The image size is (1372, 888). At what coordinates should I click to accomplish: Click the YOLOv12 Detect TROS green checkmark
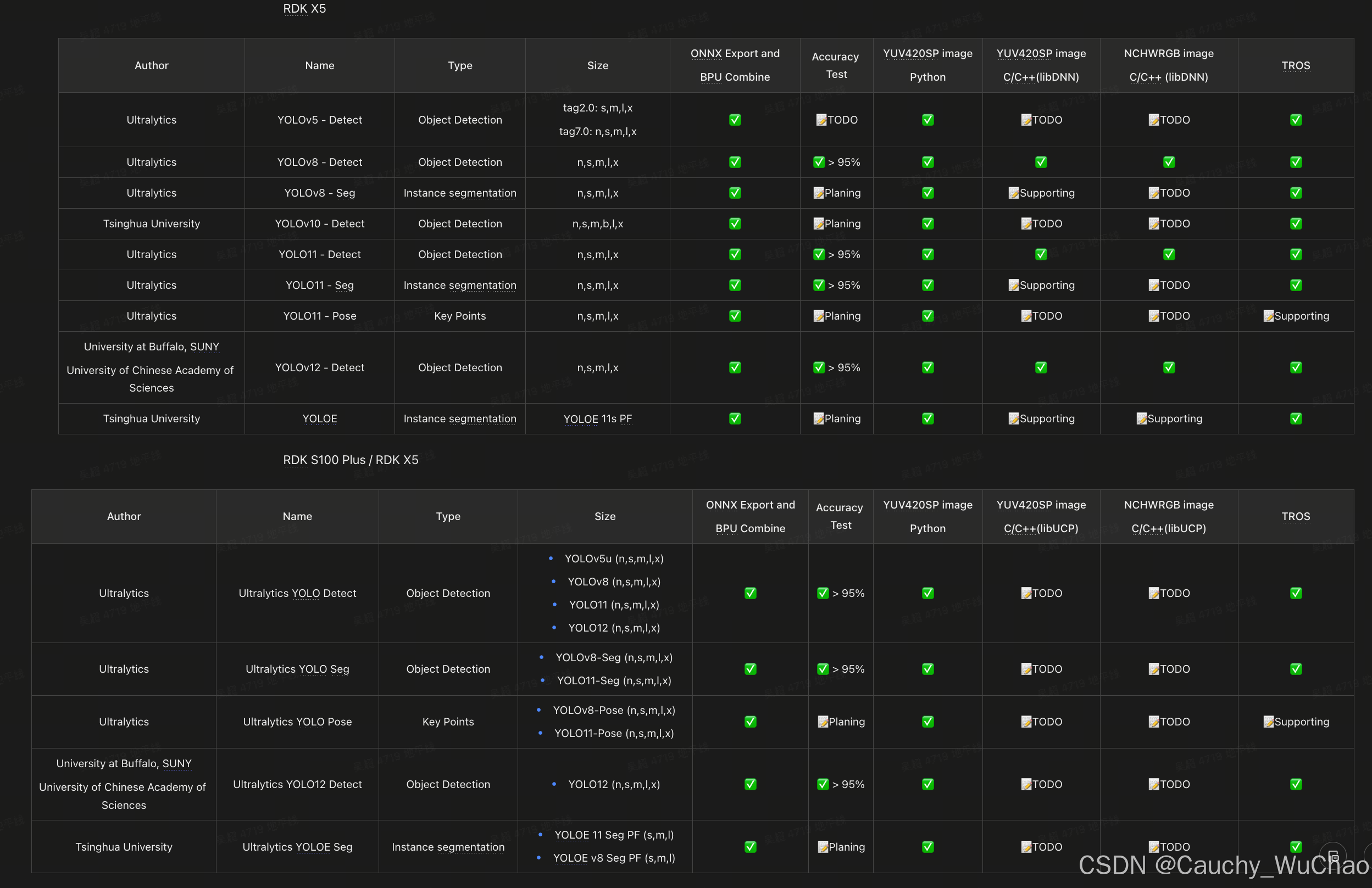tap(1296, 367)
